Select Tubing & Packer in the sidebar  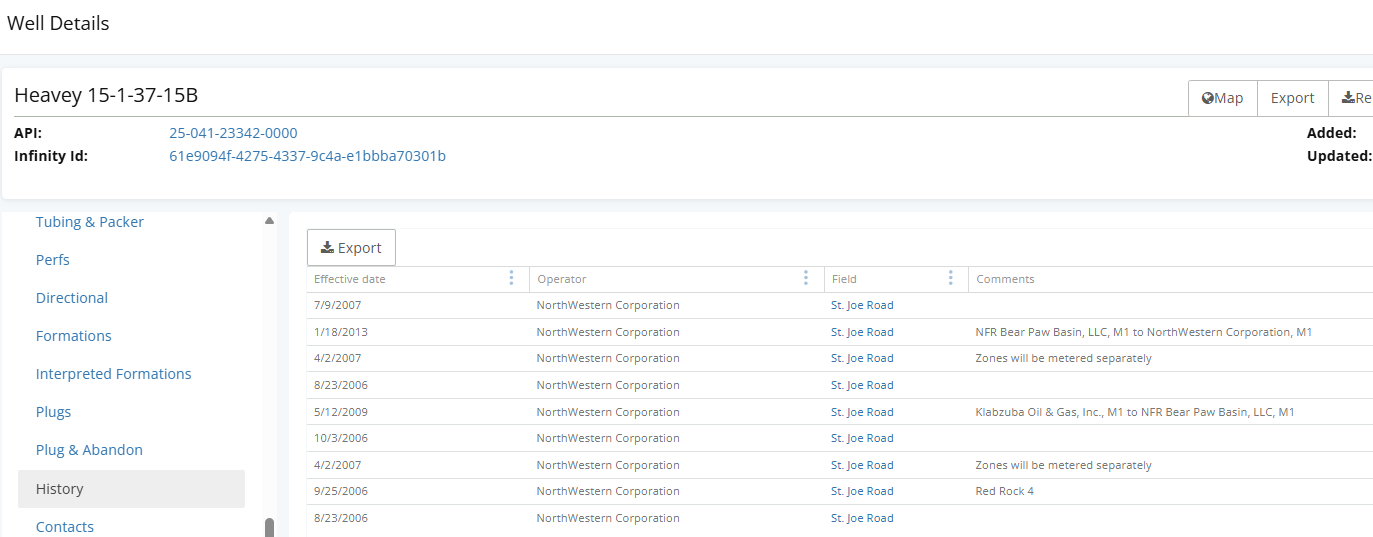(90, 222)
